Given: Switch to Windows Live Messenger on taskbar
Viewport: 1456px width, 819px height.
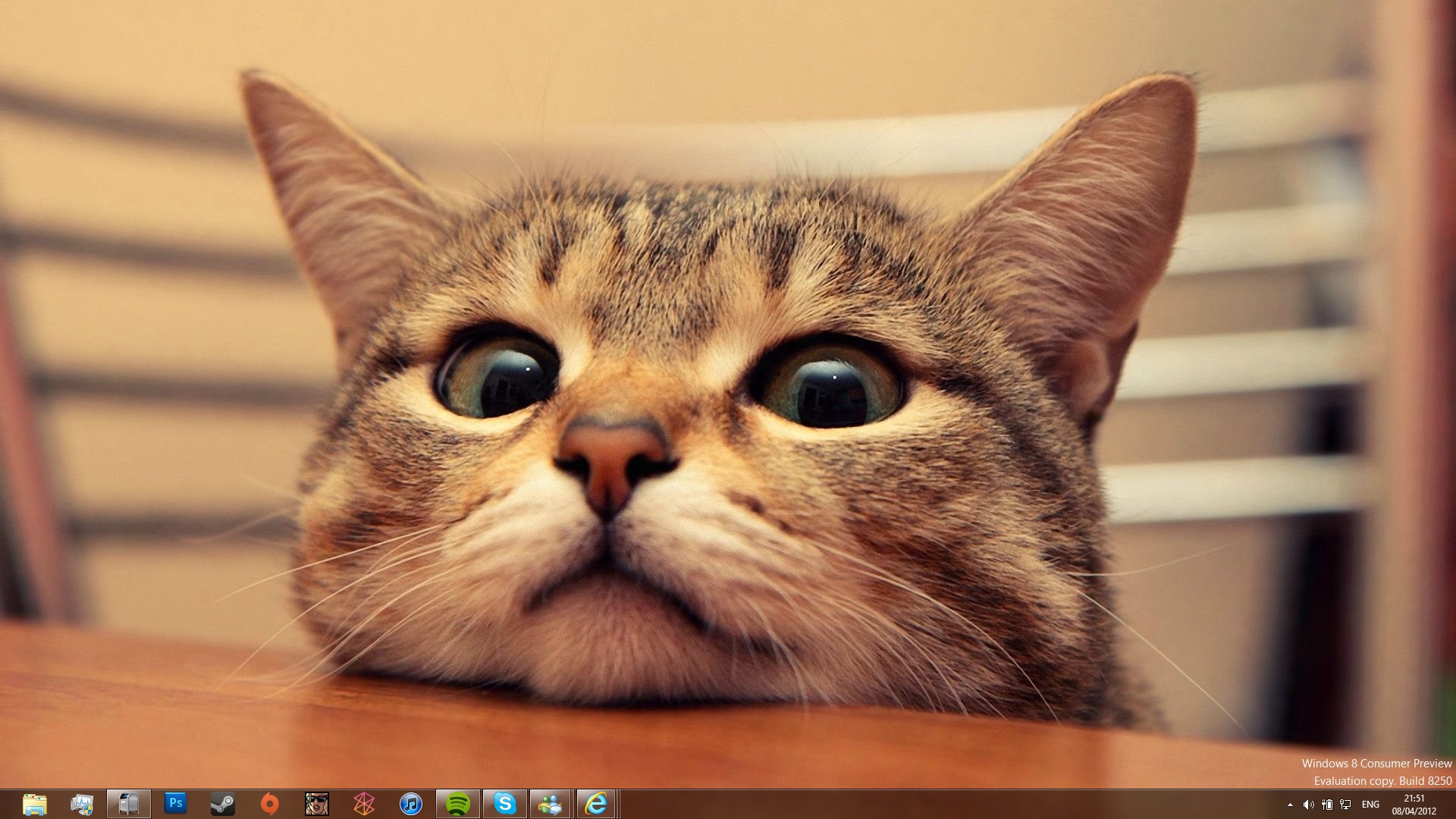Looking at the screenshot, I should (551, 804).
